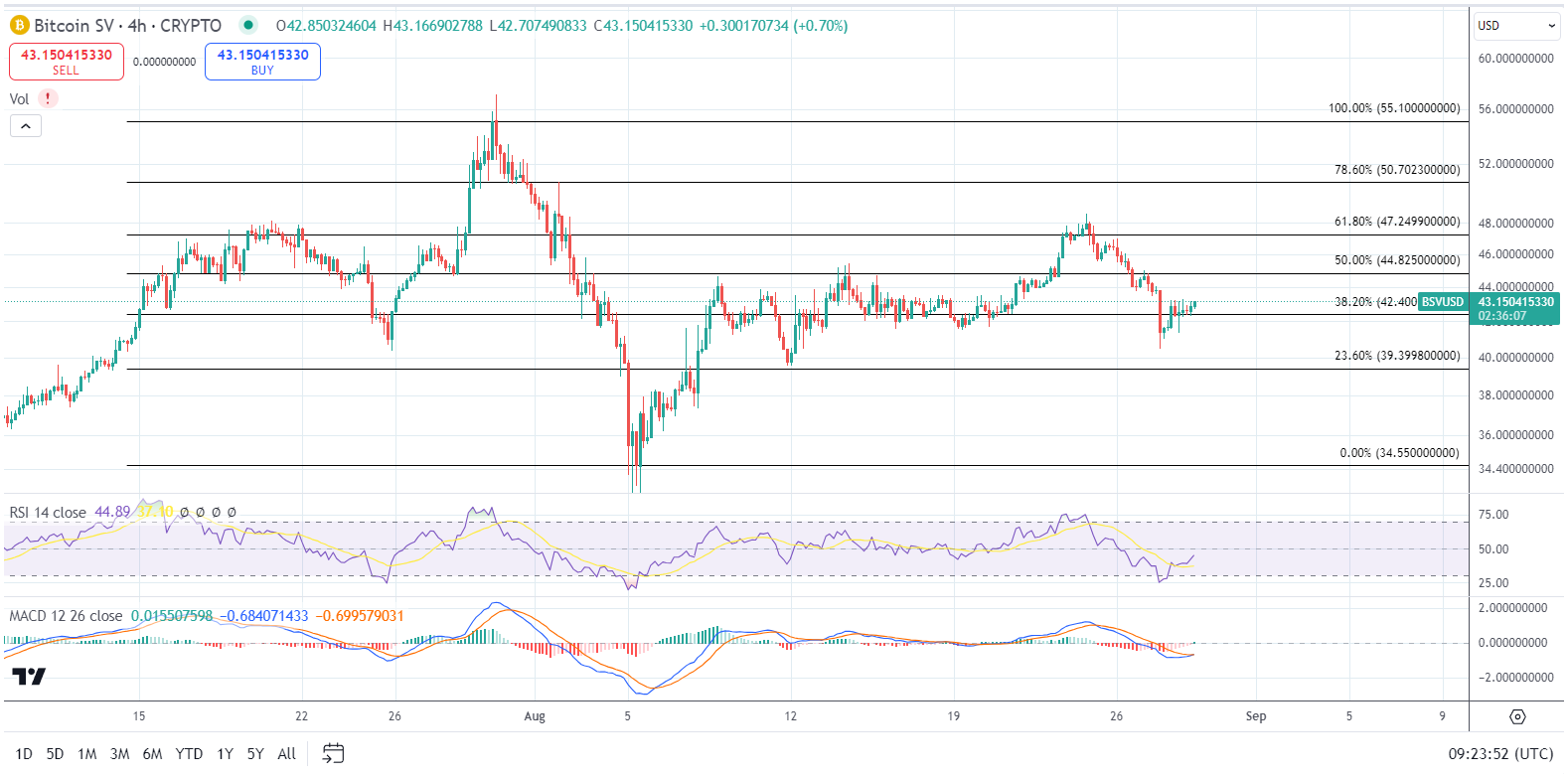This screenshot has width=1568, height=778.
Task: Select the 5D time range
Action: pos(55,754)
